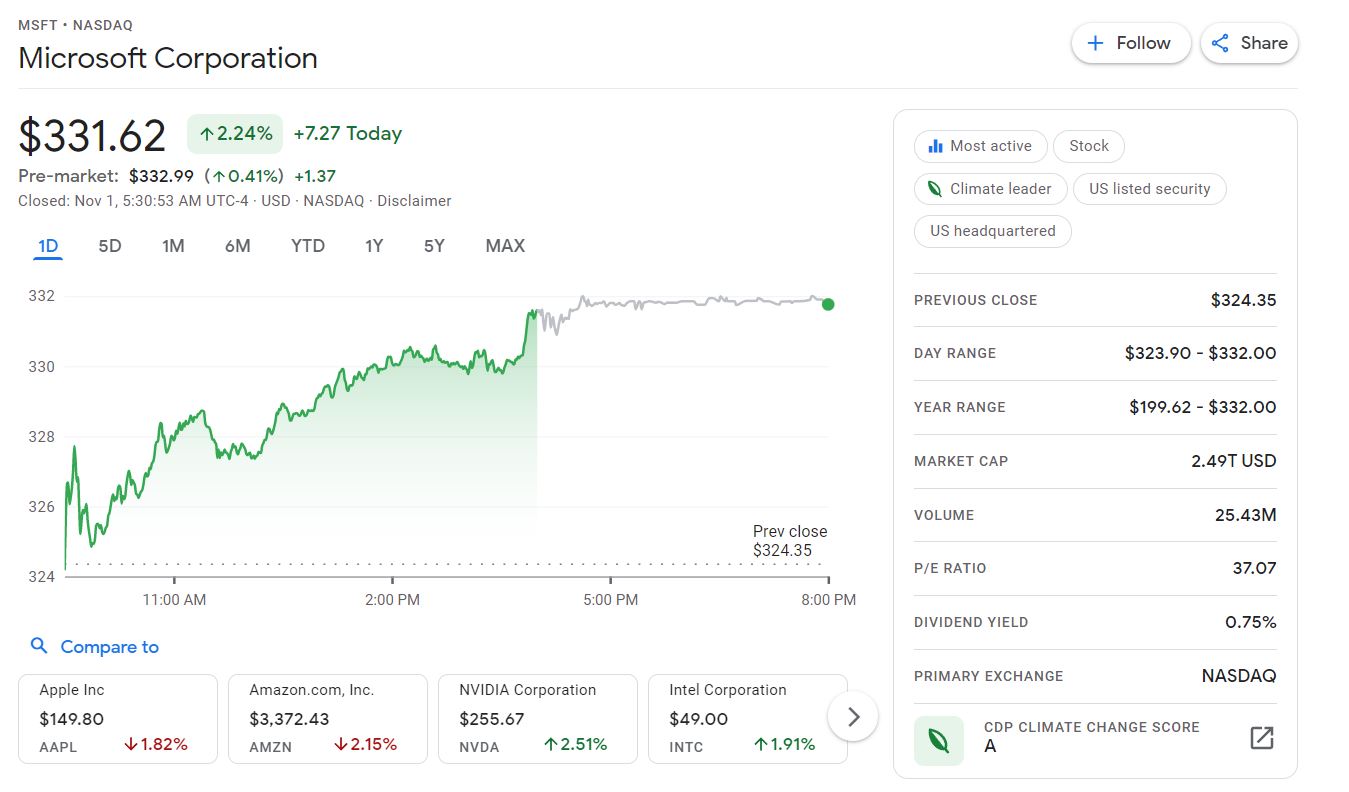Switch to the 5Y chart range
The width and height of the screenshot is (1349, 792).
(x=434, y=246)
